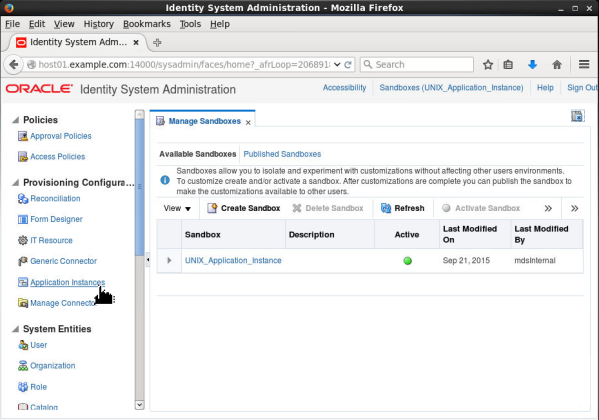Show more toolbar actions next to Activate Sandbox

click(548, 208)
